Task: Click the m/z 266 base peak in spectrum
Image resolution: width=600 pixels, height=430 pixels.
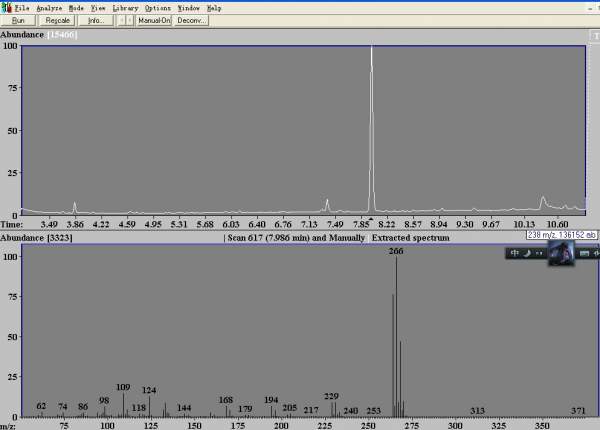Action: pyautogui.click(x=396, y=337)
